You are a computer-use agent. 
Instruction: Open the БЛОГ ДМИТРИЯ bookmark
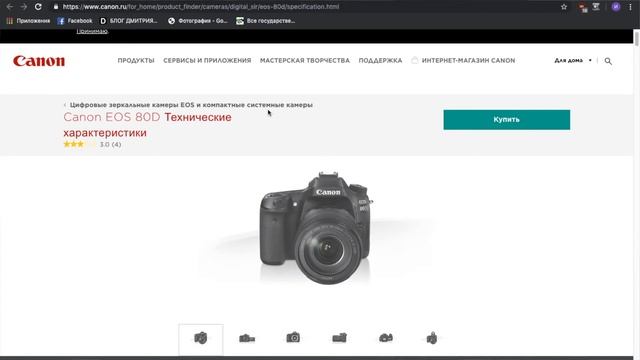pyautogui.click(x=129, y=21)
